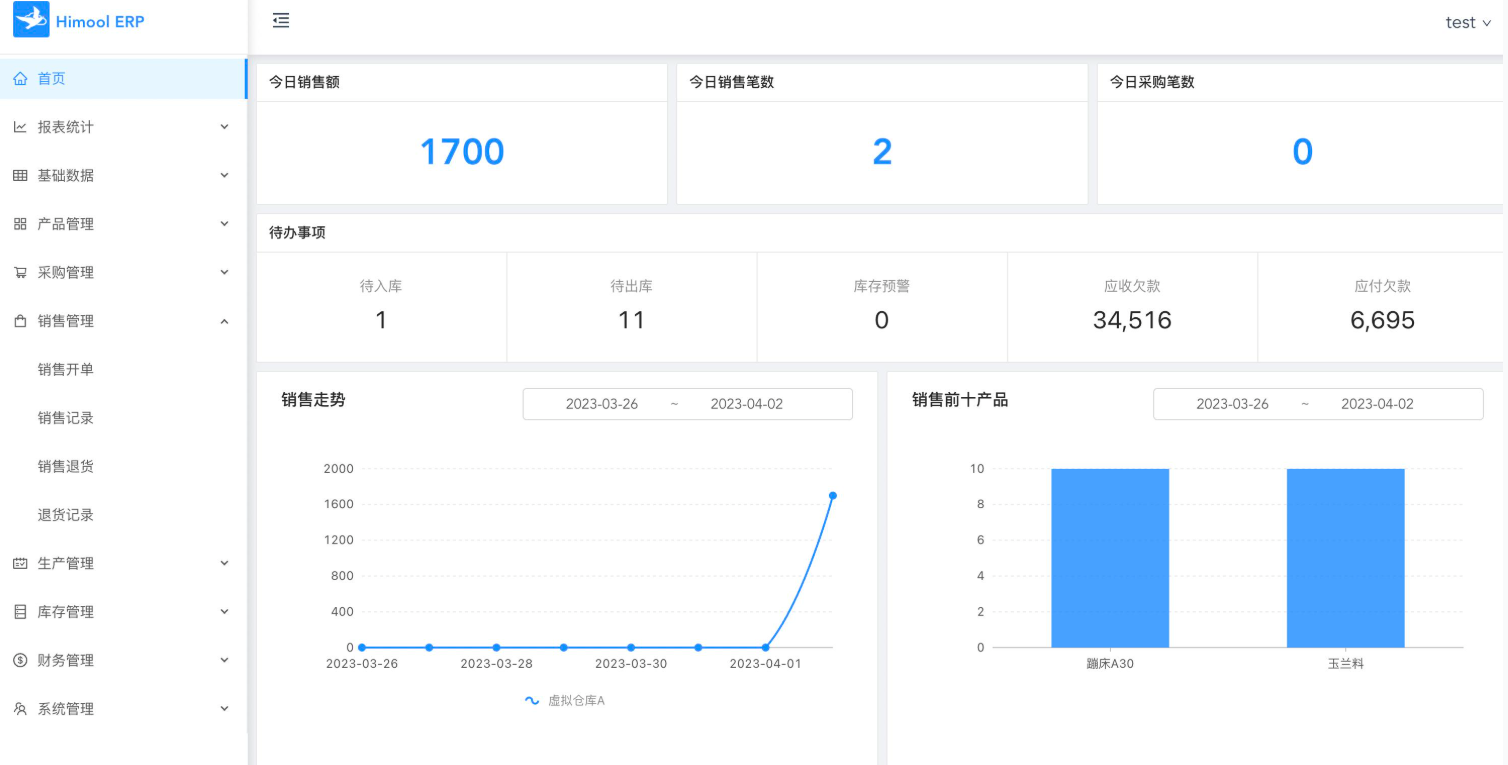The height and width of the screenshot is (765, 1508).
Task: Click the Himool ERP logo icon
Action: click(31, 20)
